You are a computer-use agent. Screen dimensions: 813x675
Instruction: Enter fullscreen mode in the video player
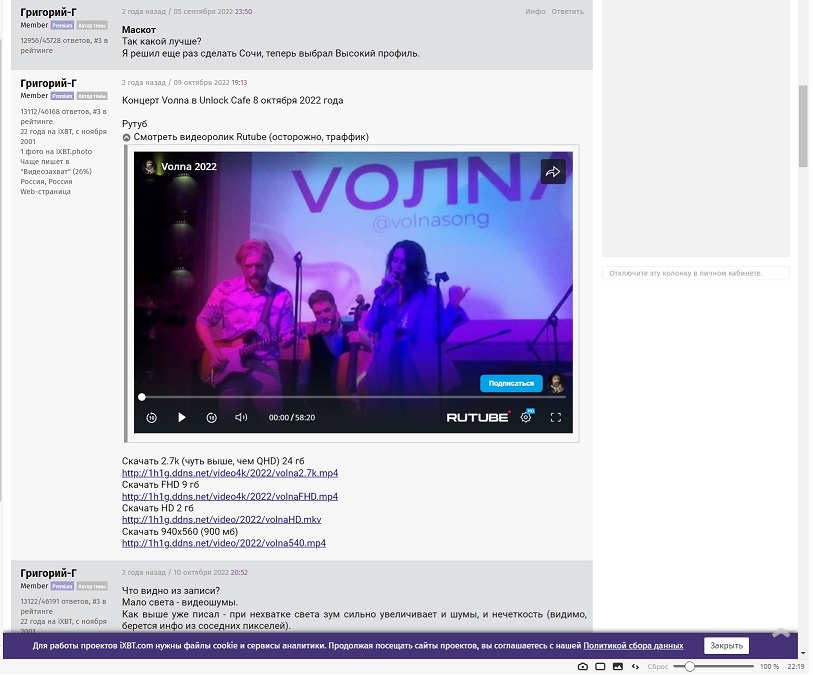point(556,417)
